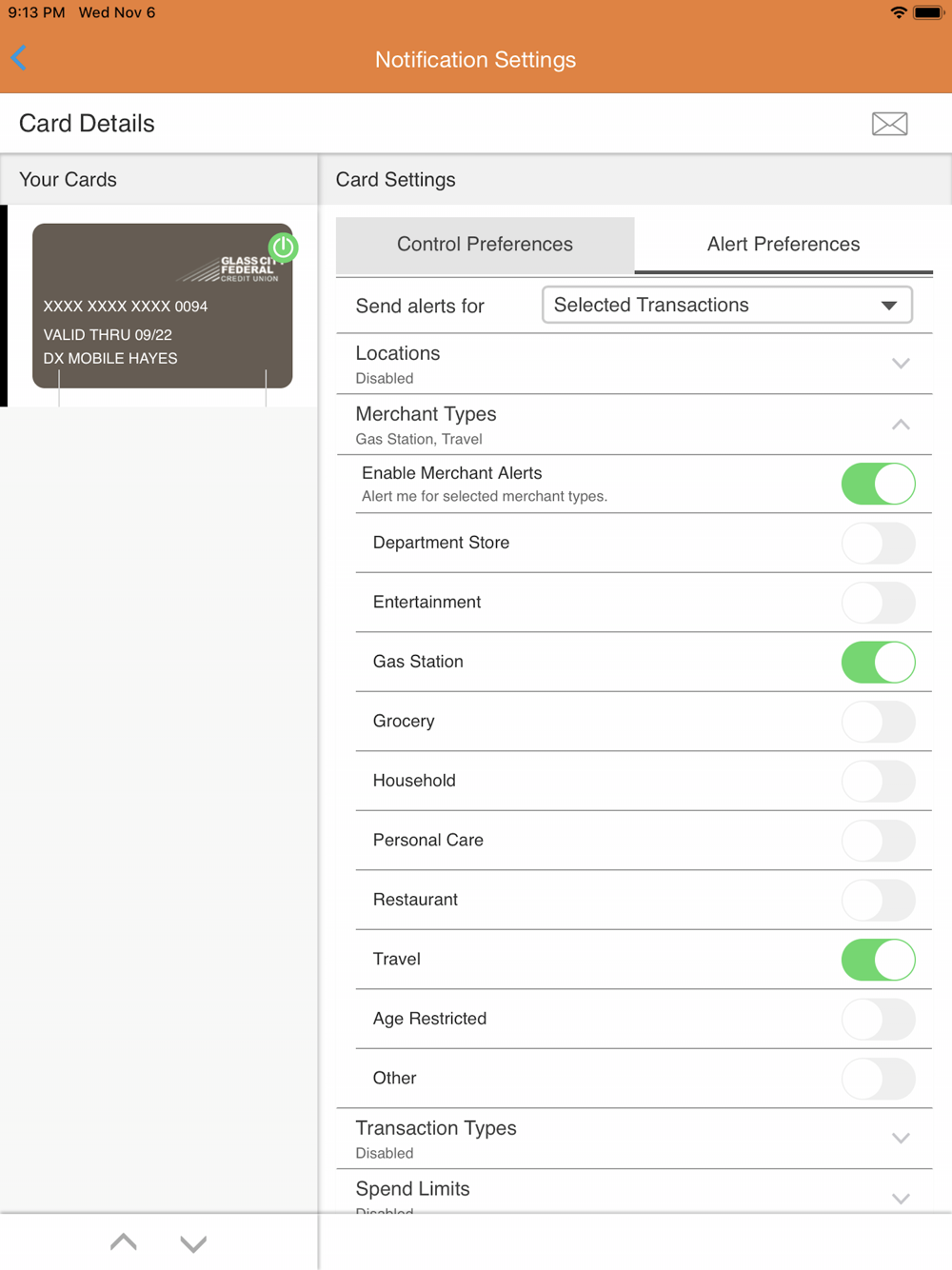Open the envelope messages icon

(889, 124)
